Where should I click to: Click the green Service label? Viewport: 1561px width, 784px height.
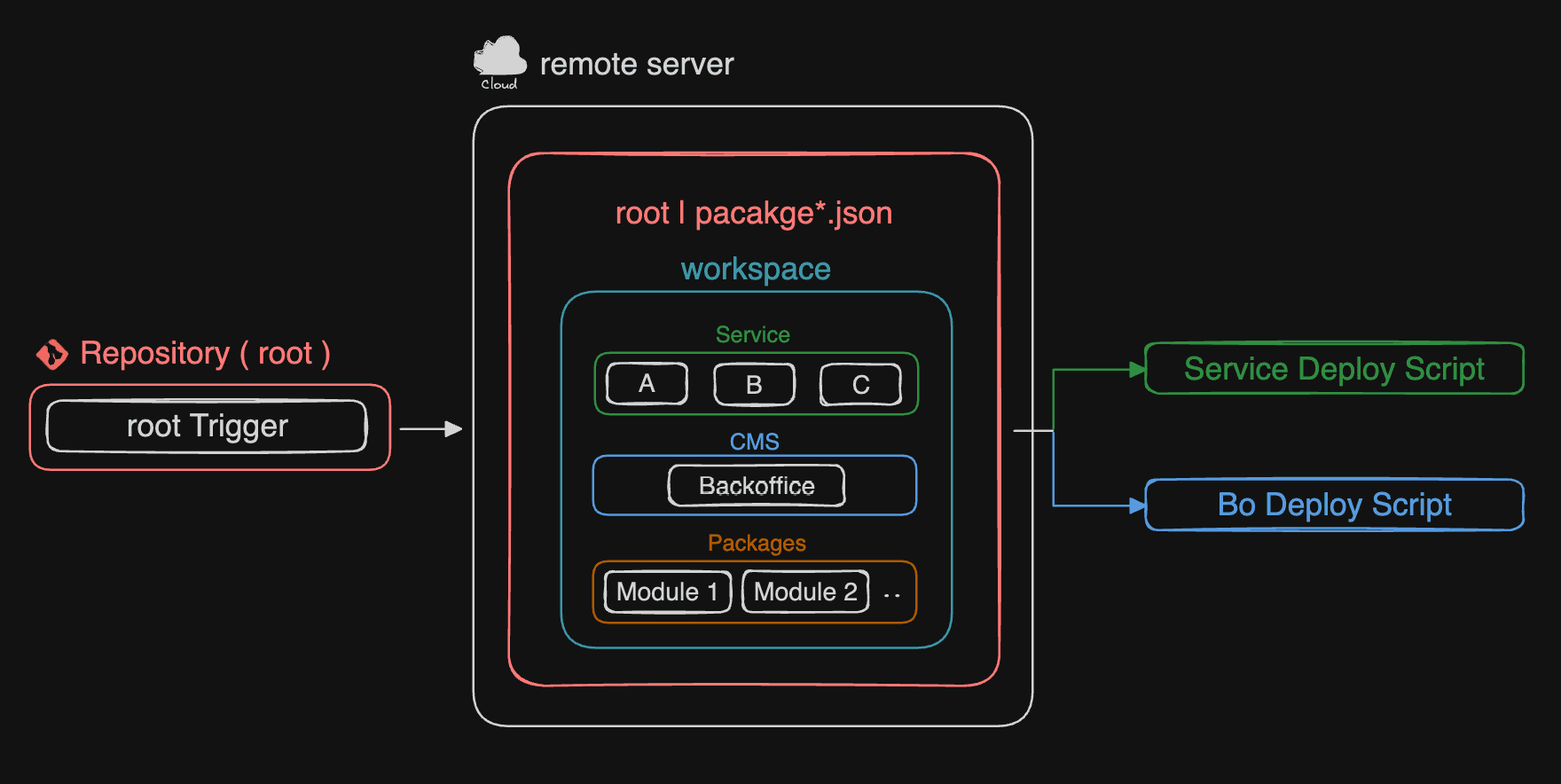[x=752, y=335]
